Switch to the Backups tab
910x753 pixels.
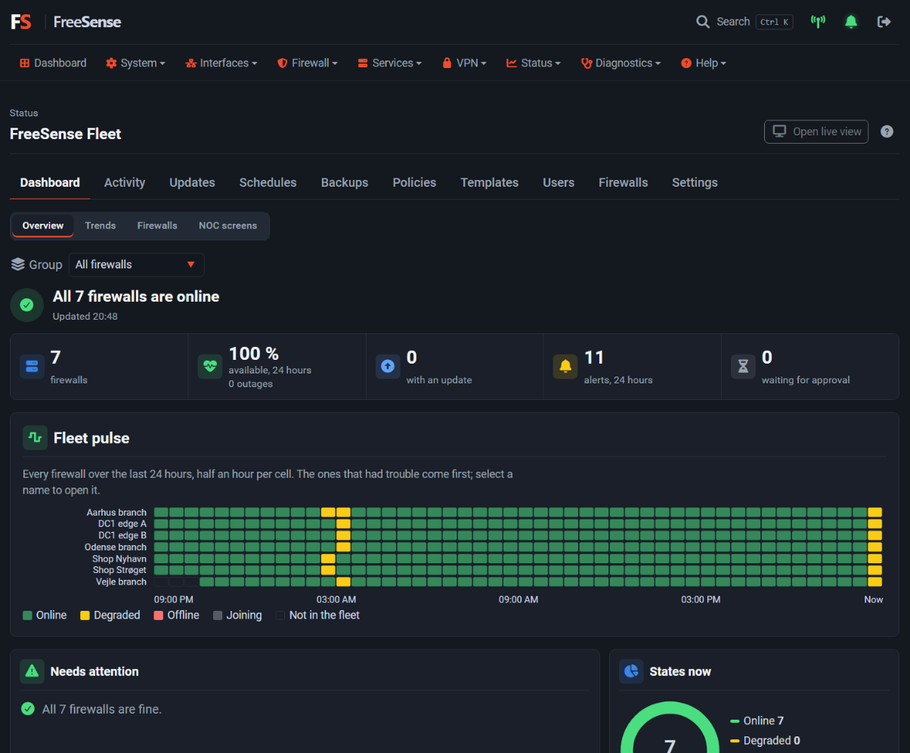tap(345, 182)
